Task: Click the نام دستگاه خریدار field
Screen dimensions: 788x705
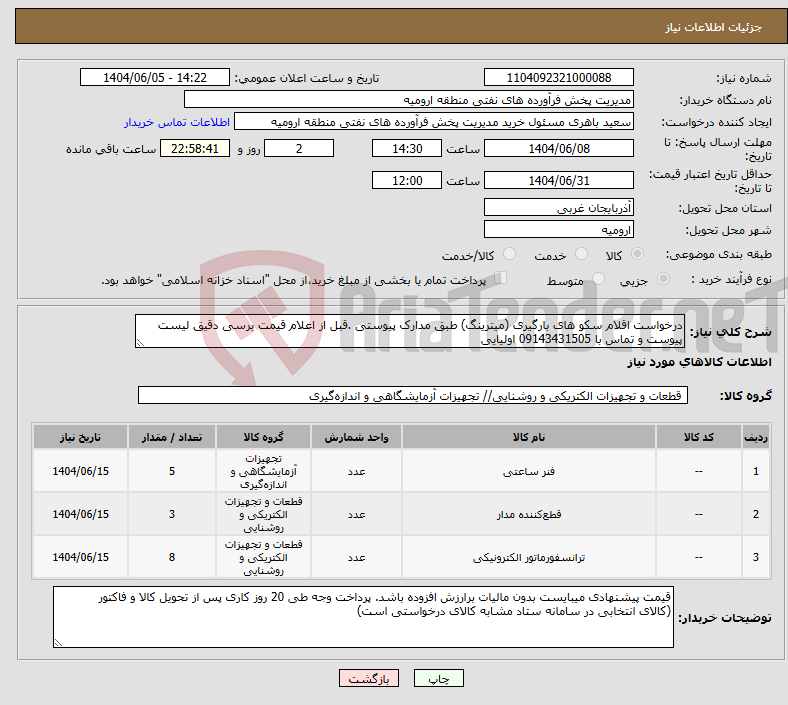Action: (409, 99)
